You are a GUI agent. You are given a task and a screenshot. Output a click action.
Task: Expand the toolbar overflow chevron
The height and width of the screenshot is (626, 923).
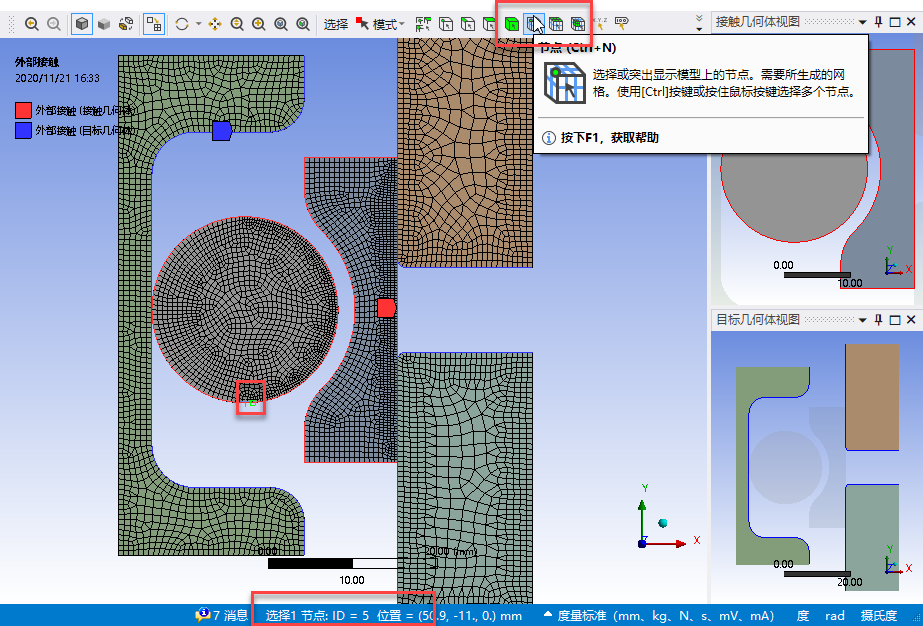699,24
